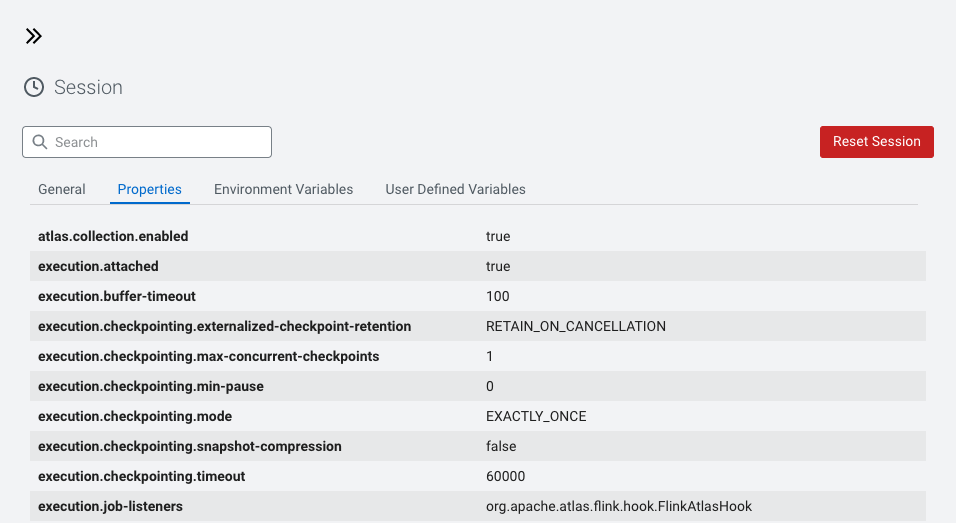The width and height of the screenshot is (956, 523).
Task: Click the FlinkAtlasHook job-listeners value
Action: 625,506
